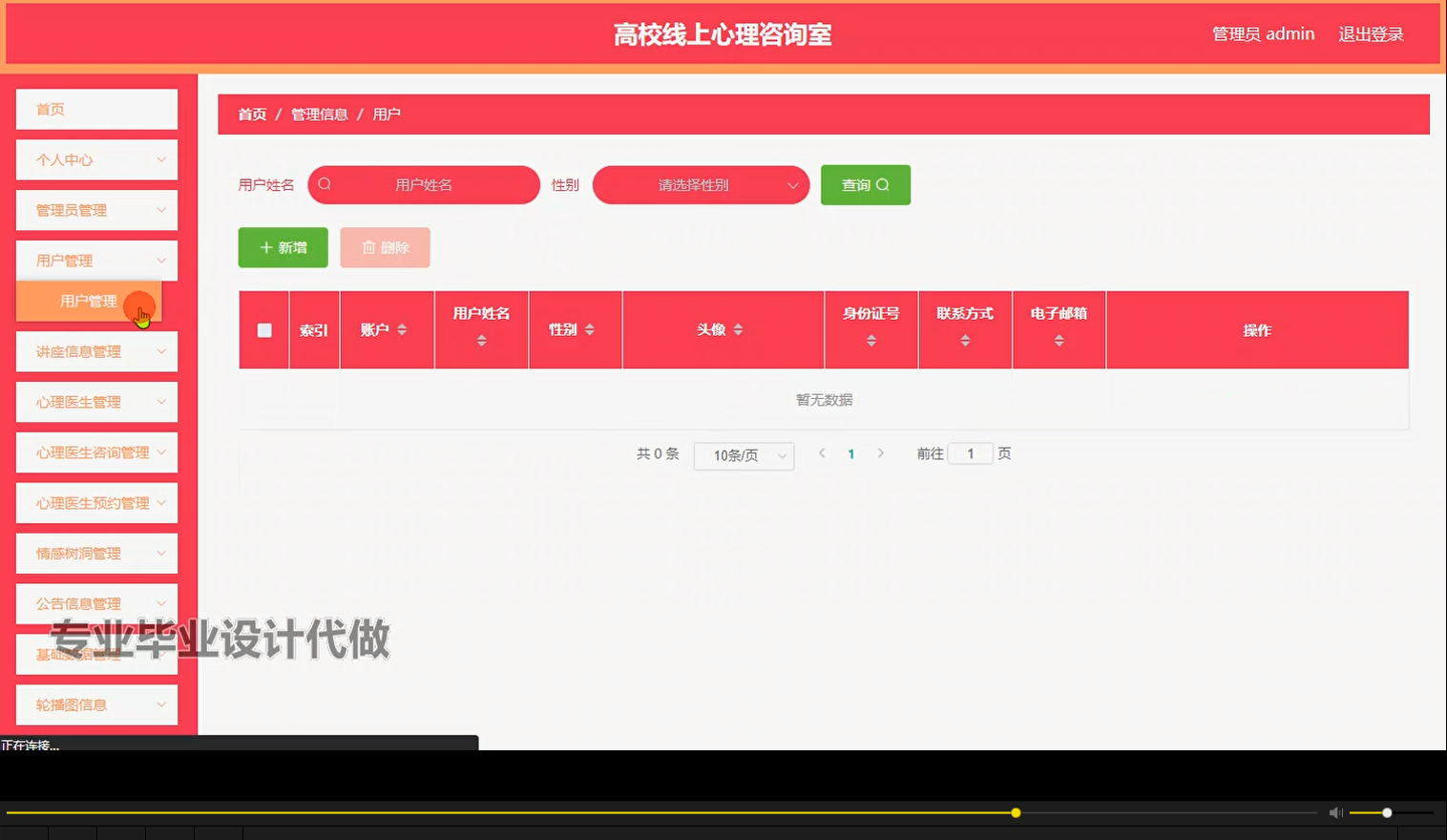
Task: Expand the 个人中心 sidebar section
Action: point(95,159)
